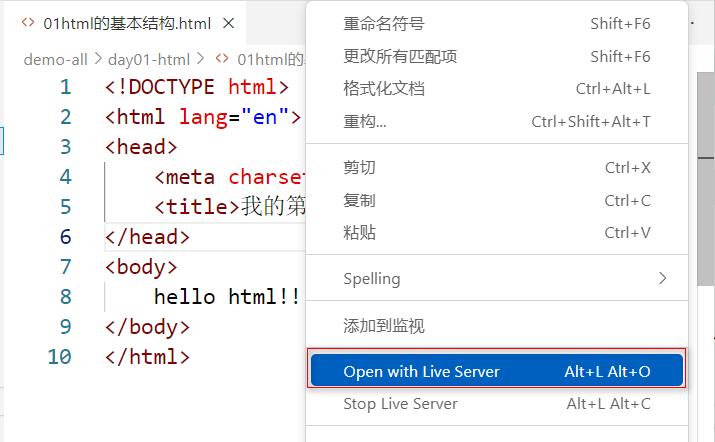This screenshot has width=715, height=442.
Task: Click the breadcrumb HTML file icon
Action: [x=221, y=59]
